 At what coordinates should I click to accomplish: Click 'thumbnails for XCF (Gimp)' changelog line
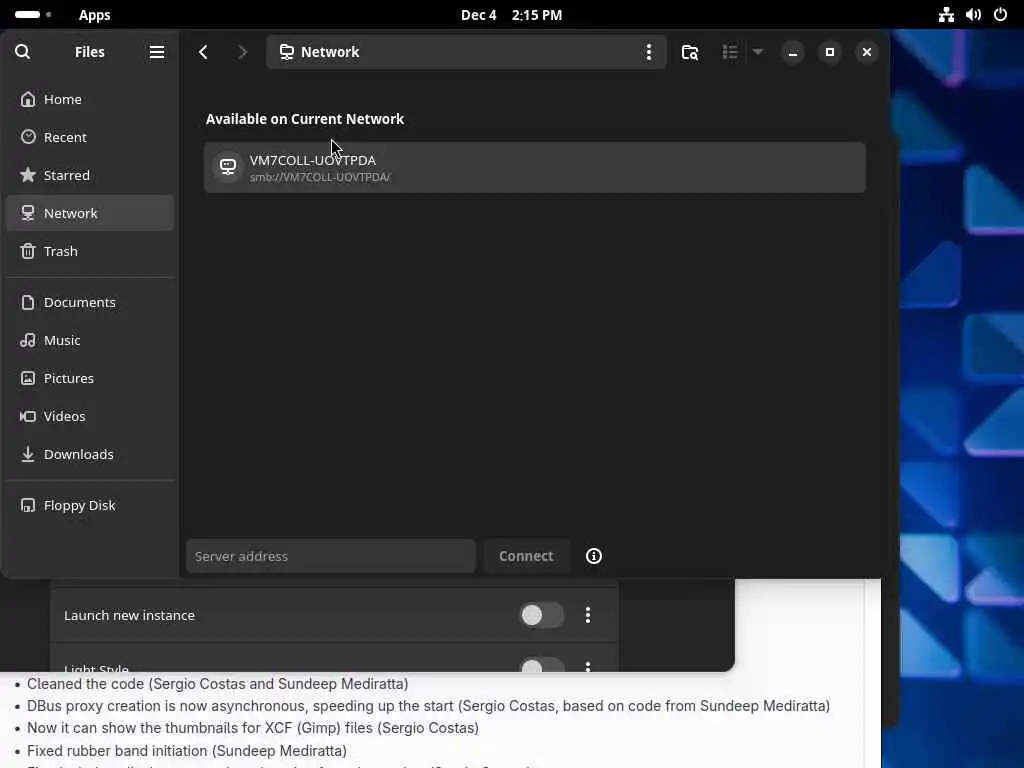(253, 728)
